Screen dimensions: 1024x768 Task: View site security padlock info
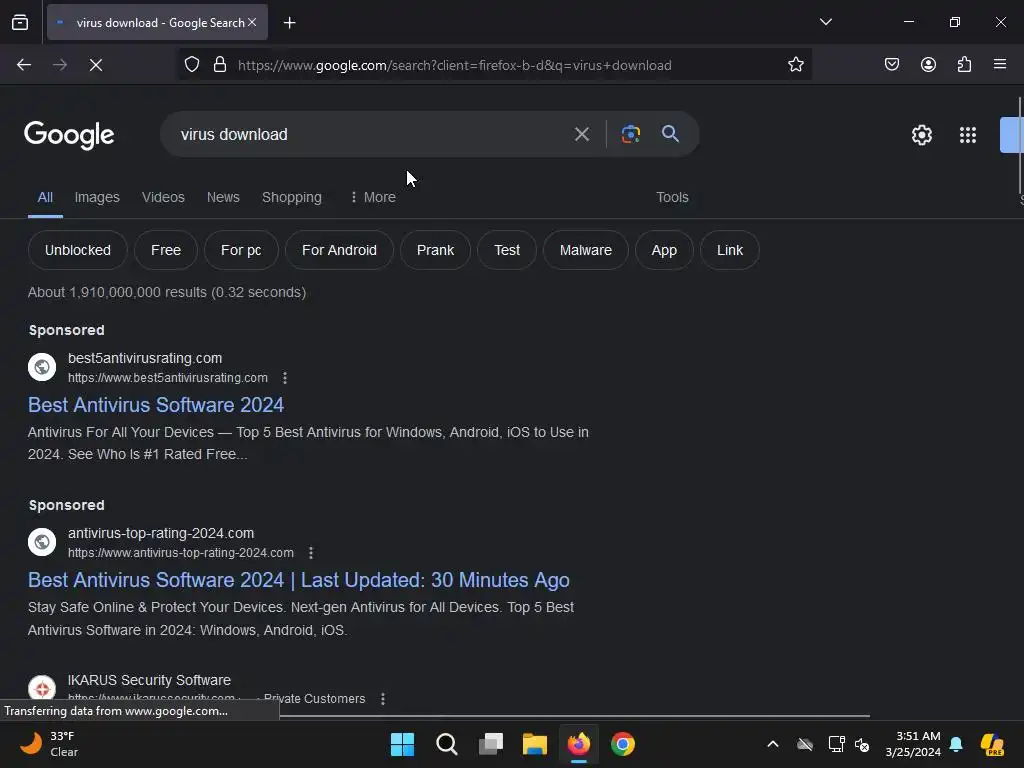click(220, 65)
